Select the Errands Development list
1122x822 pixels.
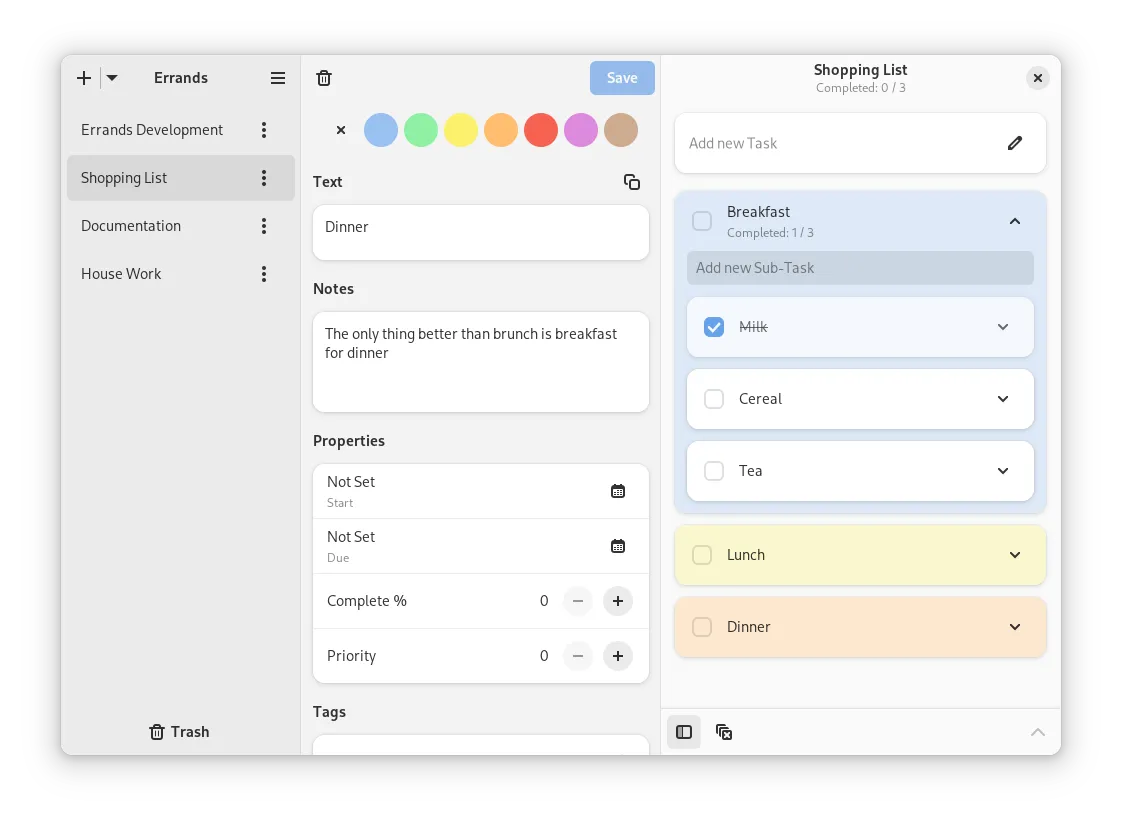(x=152, y=130)
